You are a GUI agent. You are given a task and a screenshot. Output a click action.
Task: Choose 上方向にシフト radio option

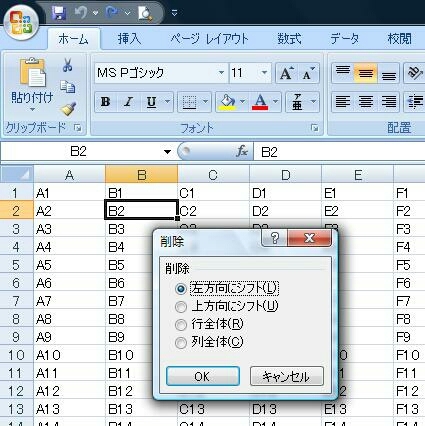(227, 306)
